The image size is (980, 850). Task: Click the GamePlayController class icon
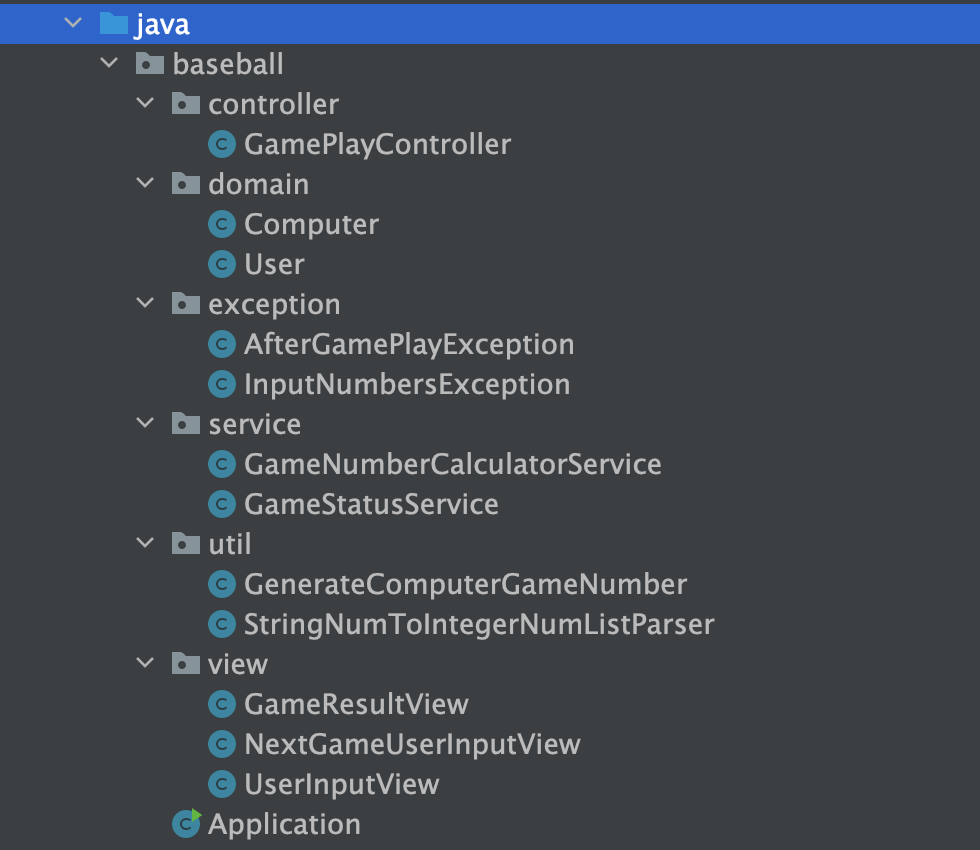pos(222,144)
